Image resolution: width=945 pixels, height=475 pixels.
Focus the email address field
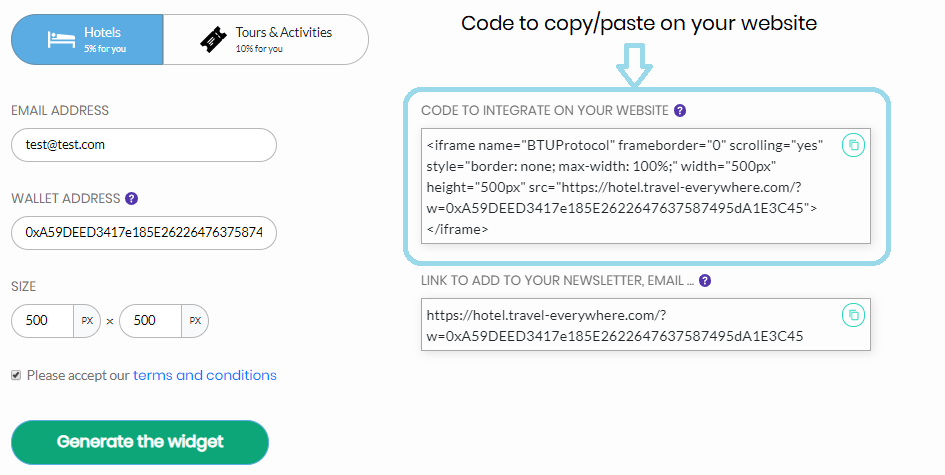[144, 145]
